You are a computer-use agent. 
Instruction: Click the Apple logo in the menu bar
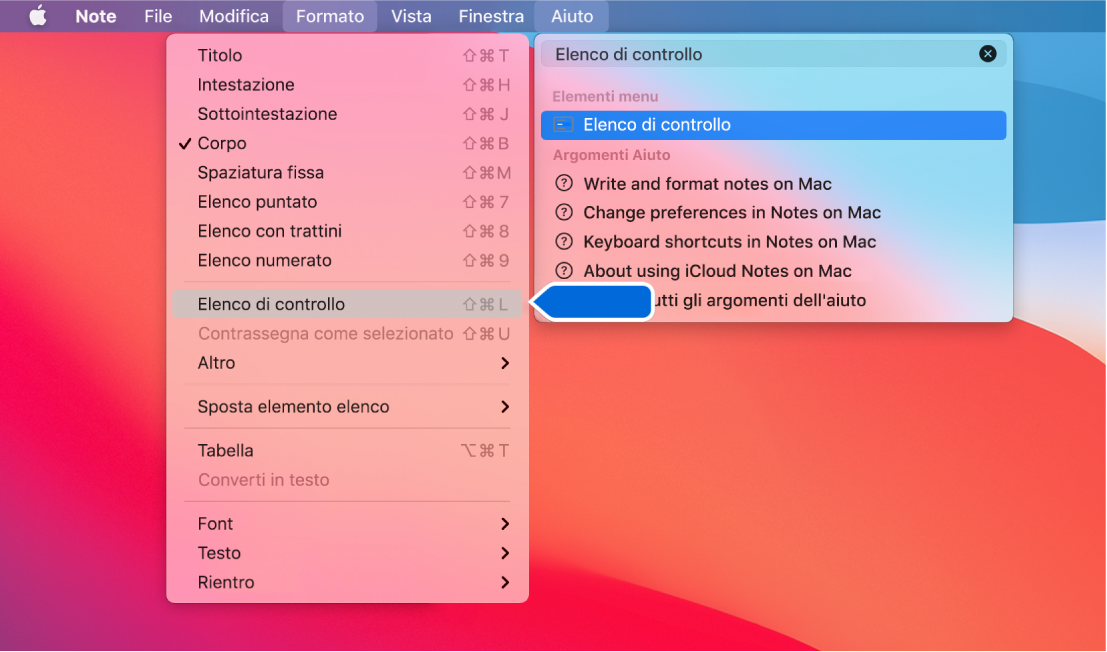click(x=36, y=16)
